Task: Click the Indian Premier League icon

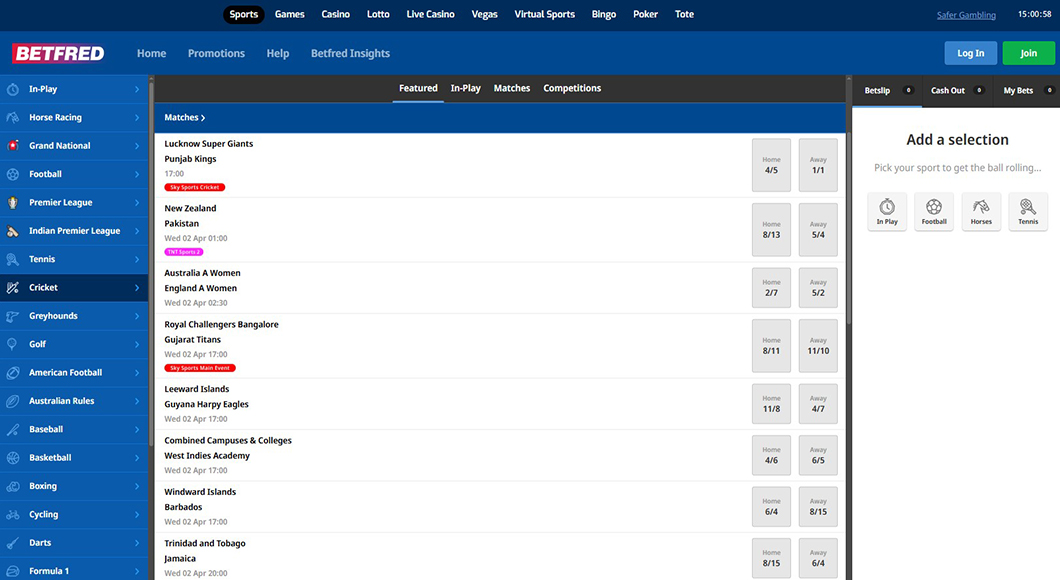Action: (13, 231)
